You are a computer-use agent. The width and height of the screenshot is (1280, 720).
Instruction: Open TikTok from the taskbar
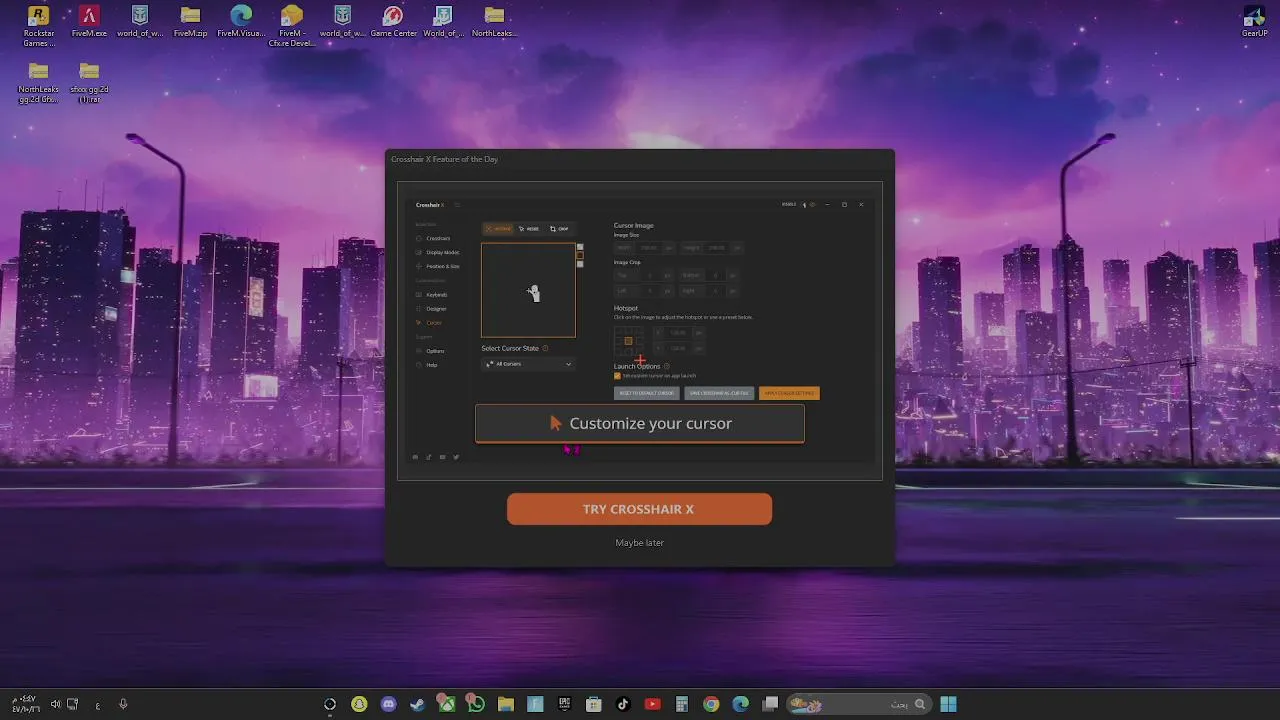(623, 704)
